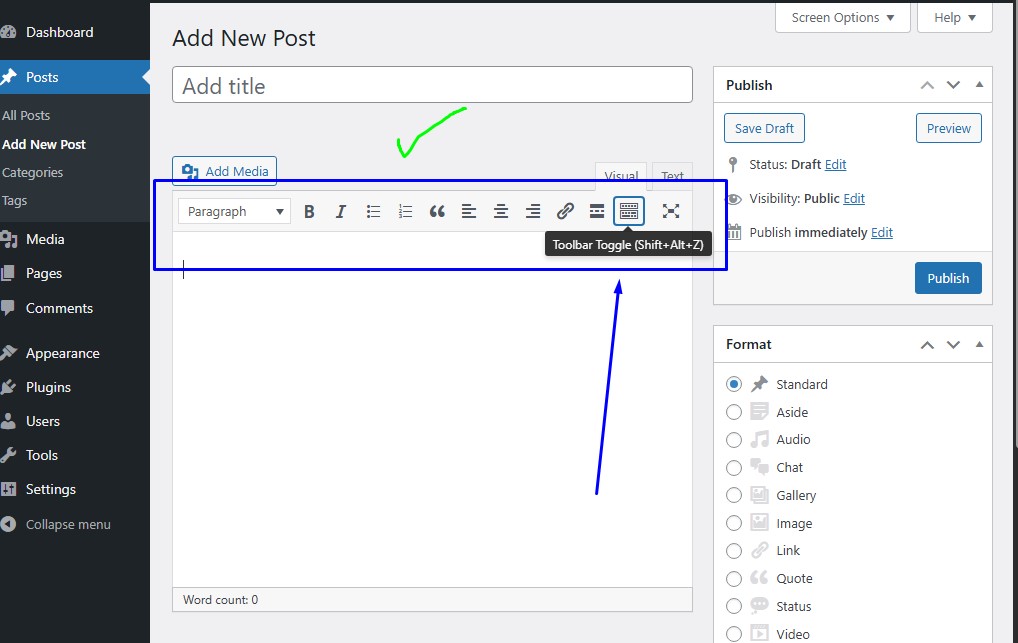The image size is (1018, 643).
Task: Open distraction-free fullscreen writing mode
Action: 671,211
